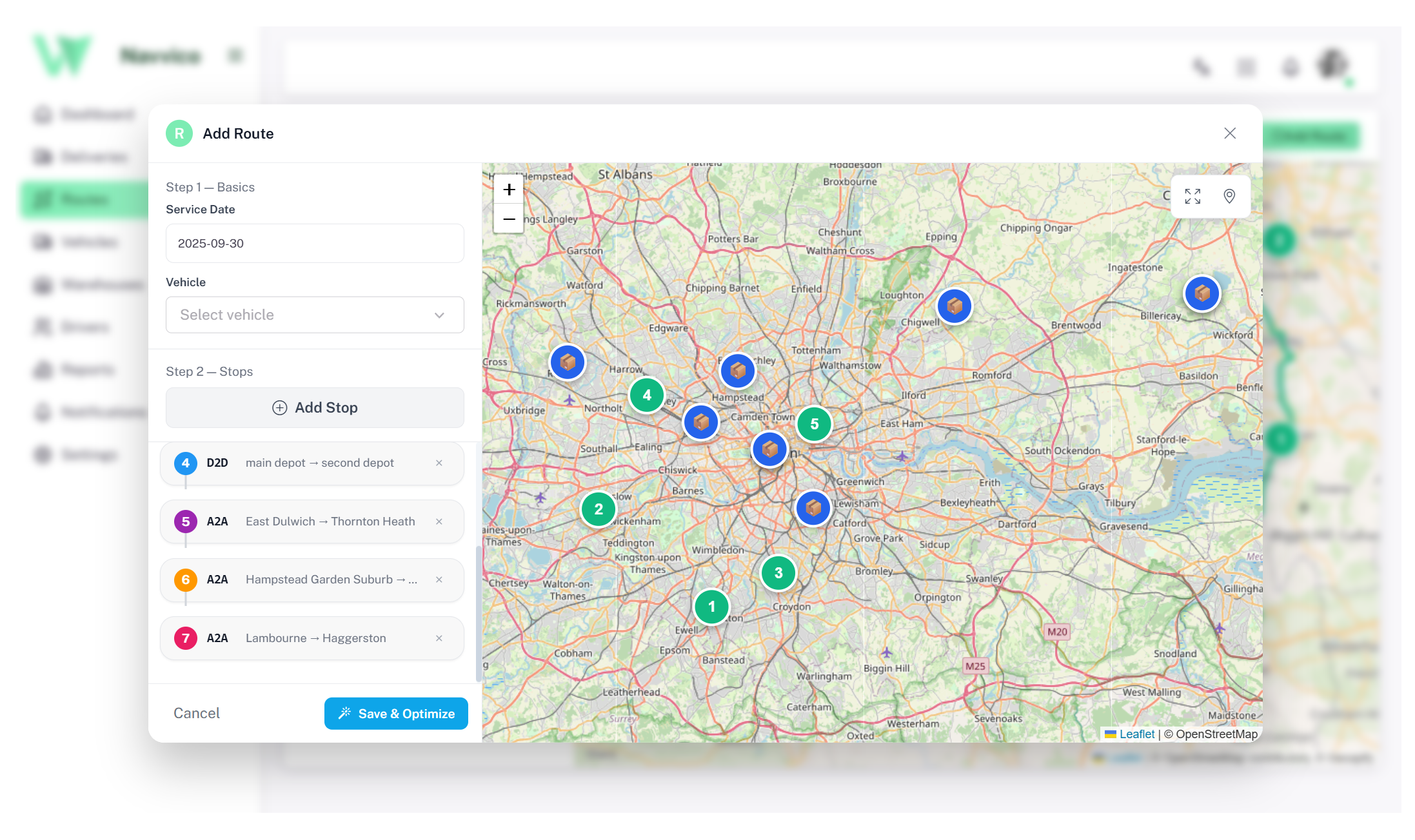Screen dimensions: 1415x840
Task: Zoom out on the route map
Action: (509, 219)
